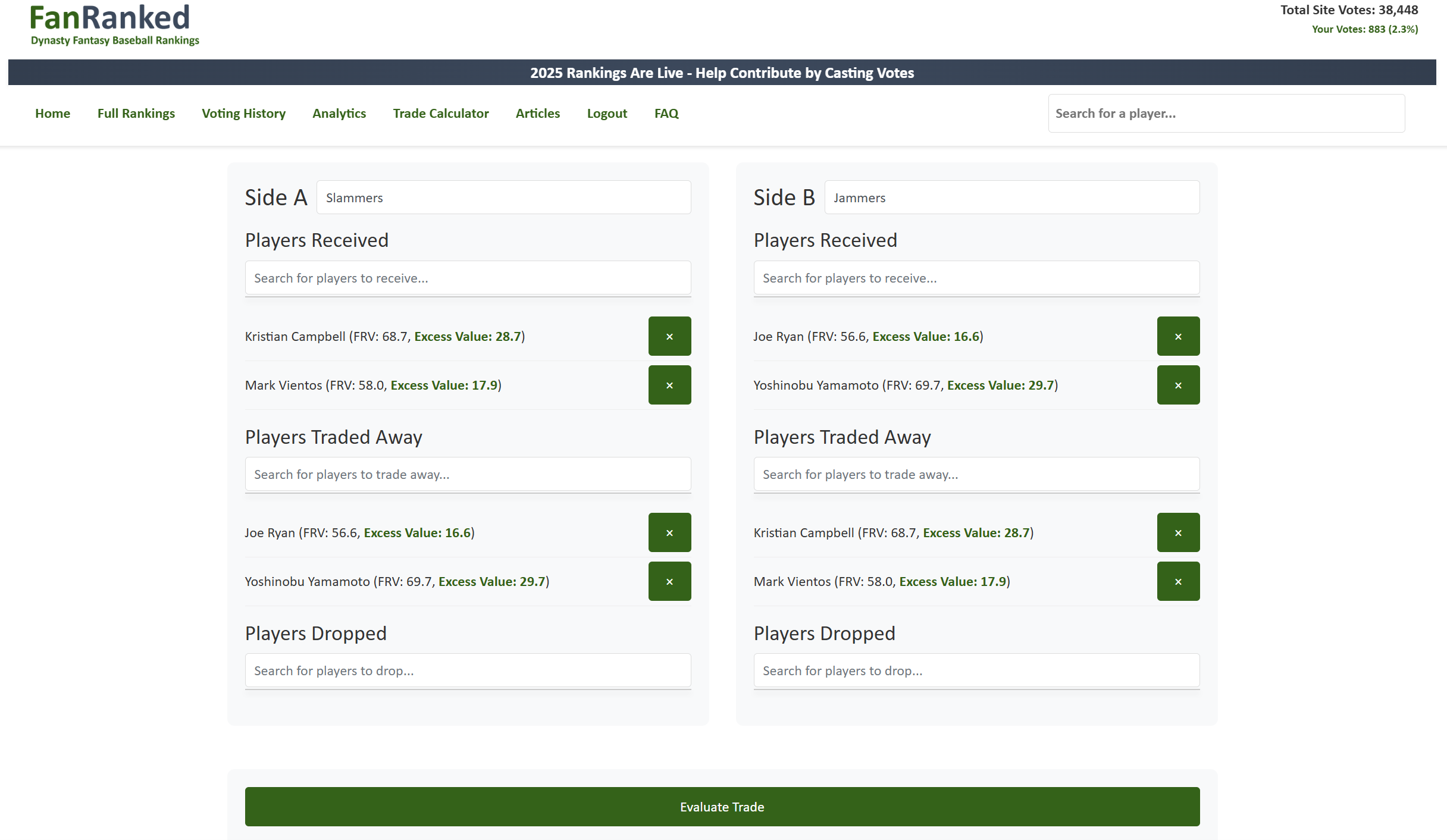Open the Full Rankings page
This screenshot has height=840, width=1447.
[136, 113]
